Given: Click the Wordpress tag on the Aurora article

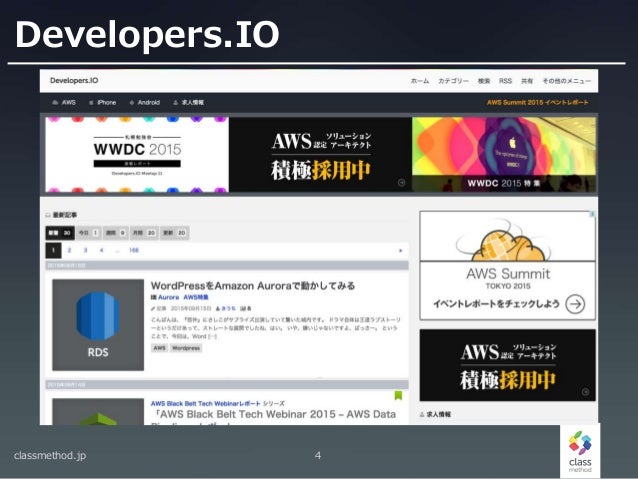Looking at the screenshot, I should point(186,348).
